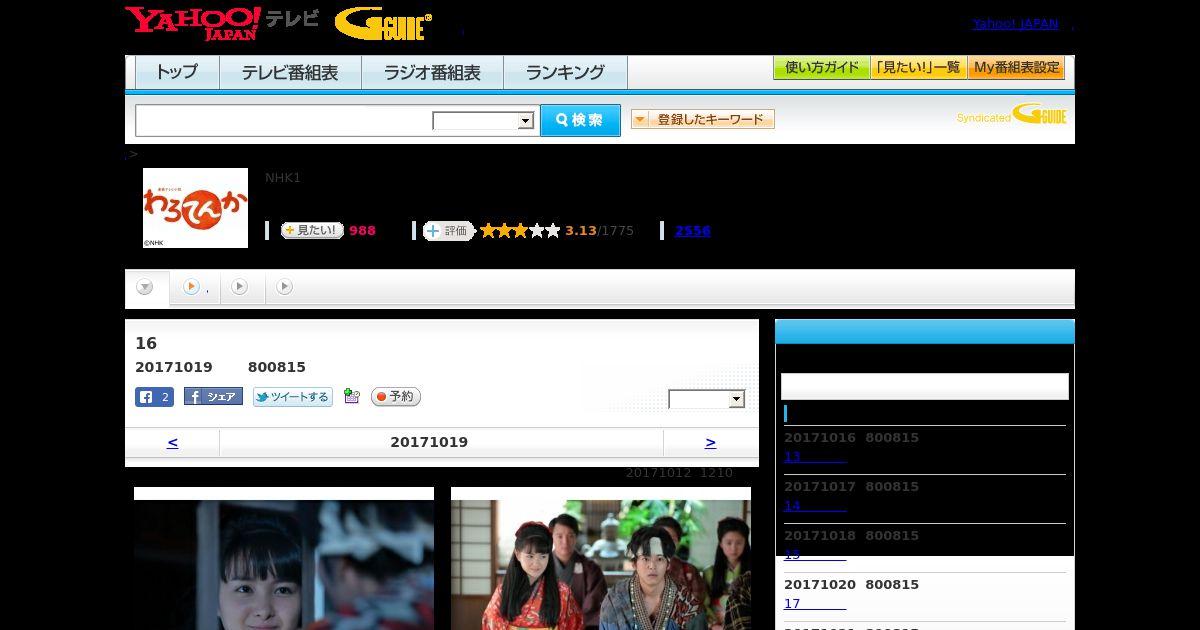The width and height of the screenshot is (1200, 630).
Task: Click the 見たい! add button
Action: click(312, 230)
